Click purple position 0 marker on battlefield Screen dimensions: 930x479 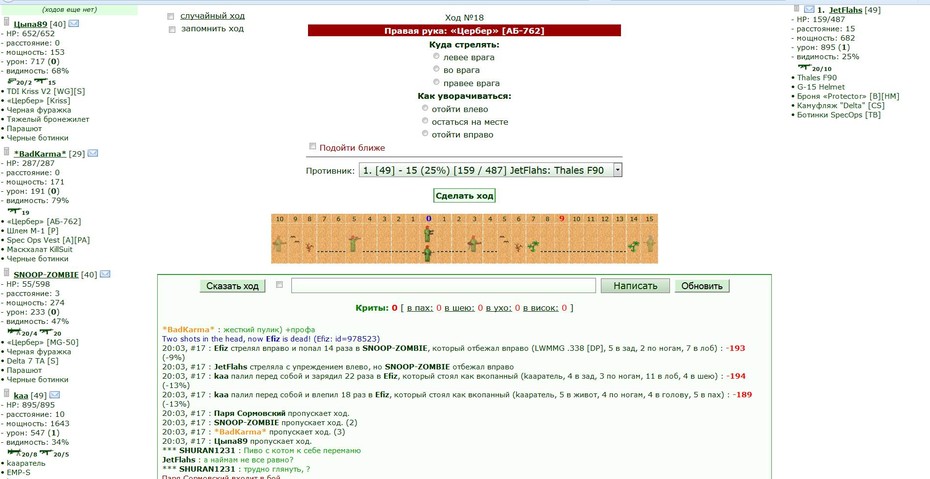point(428,219)
